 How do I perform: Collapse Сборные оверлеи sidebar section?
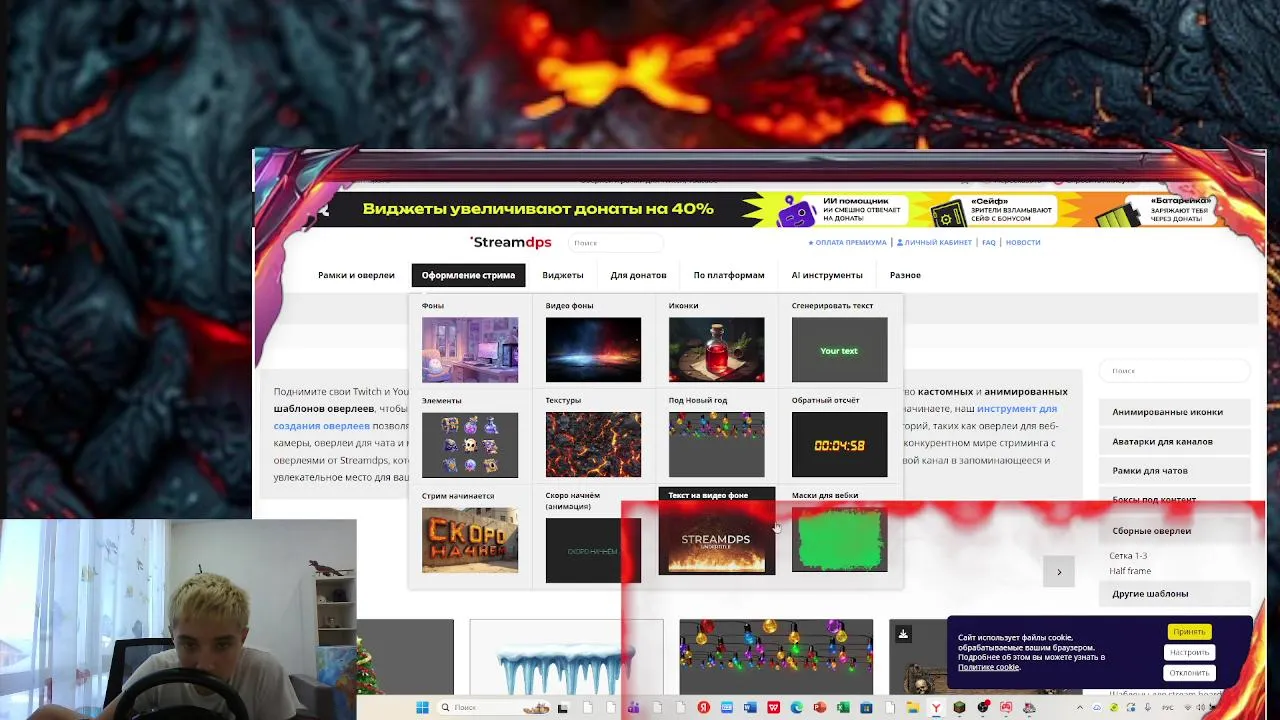tap(1175, 531)
